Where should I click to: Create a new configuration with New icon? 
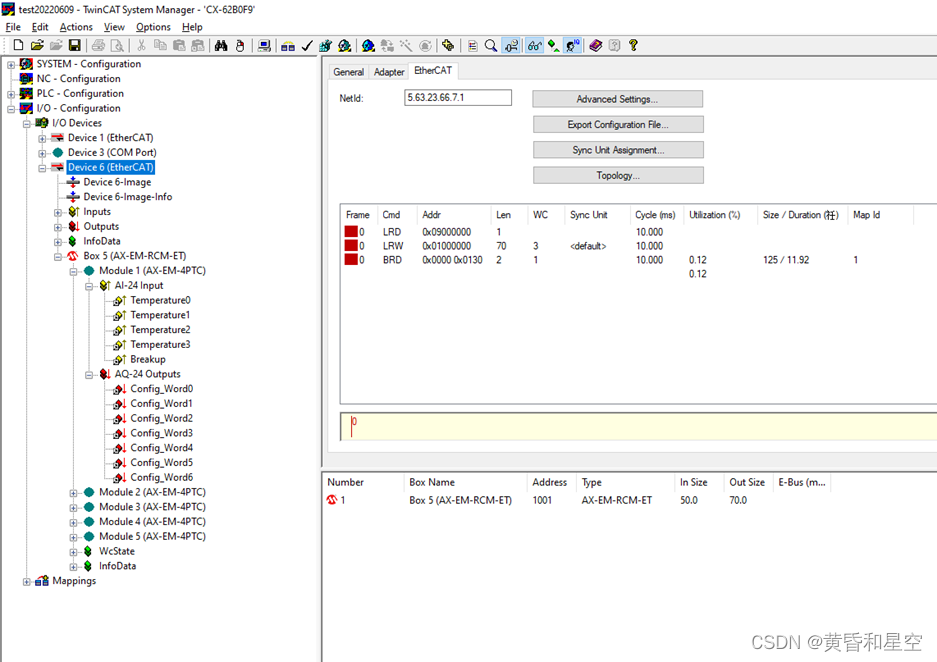(x=18, y=45)
